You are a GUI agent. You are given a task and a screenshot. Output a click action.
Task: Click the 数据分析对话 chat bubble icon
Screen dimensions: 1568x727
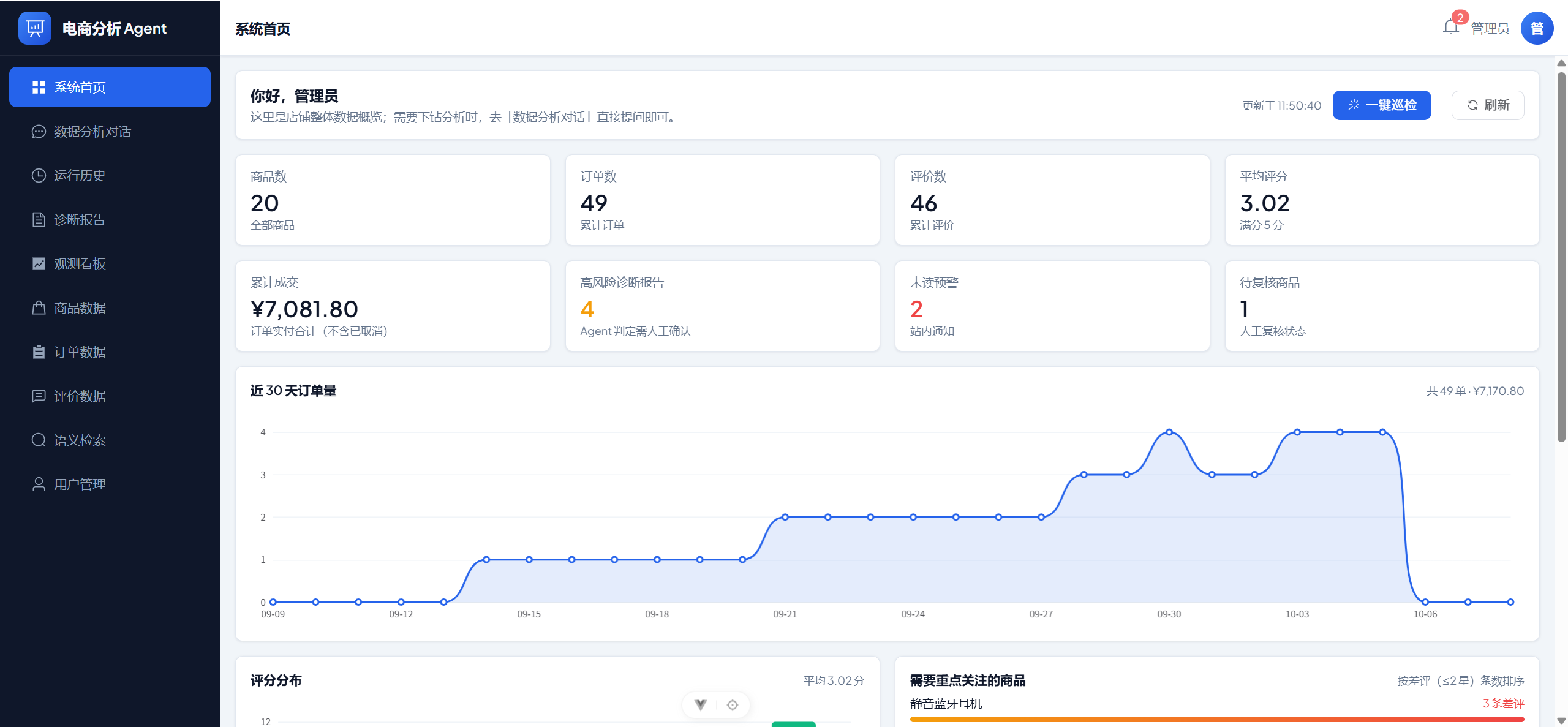[39, 132]
